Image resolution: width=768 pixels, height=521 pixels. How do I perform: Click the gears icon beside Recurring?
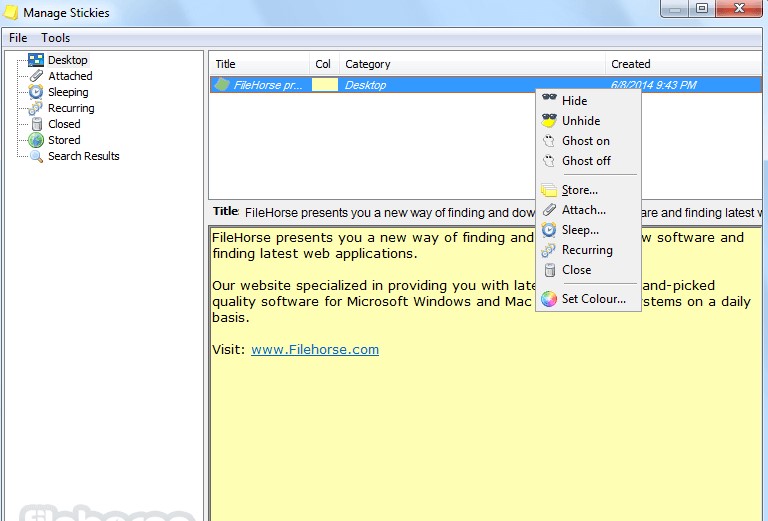[x=35, y=108]
